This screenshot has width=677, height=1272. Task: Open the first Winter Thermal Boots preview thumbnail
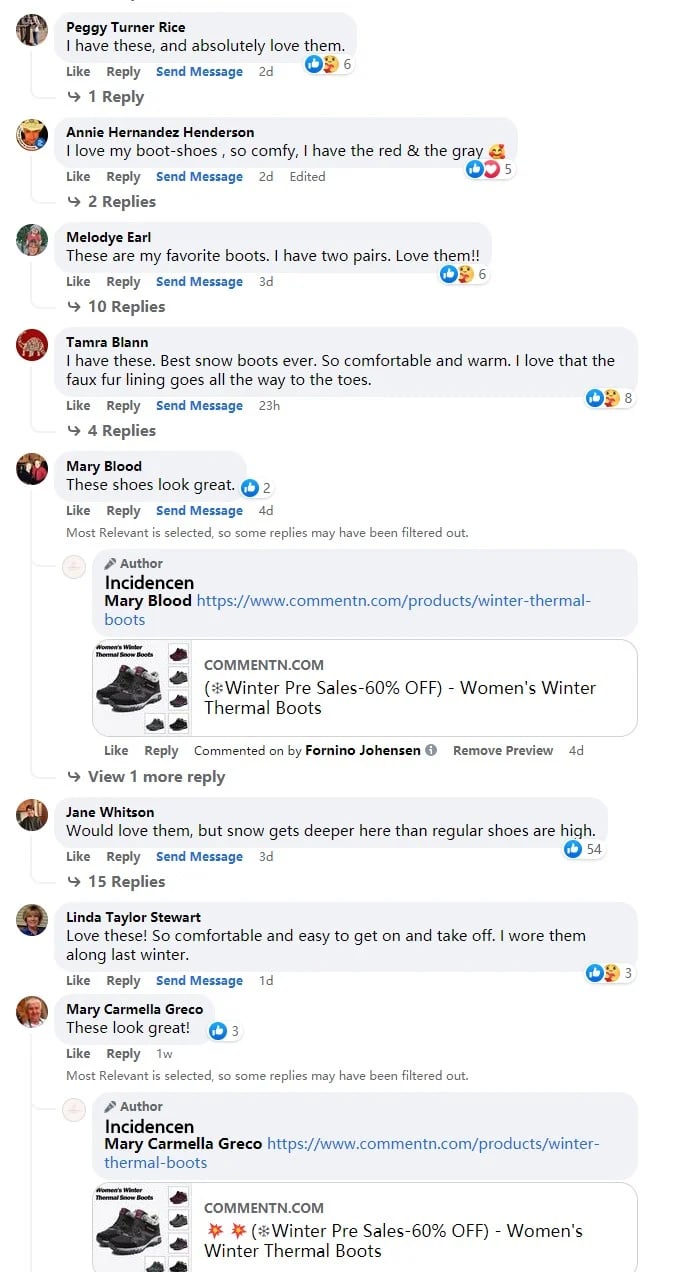pos(142,688)
